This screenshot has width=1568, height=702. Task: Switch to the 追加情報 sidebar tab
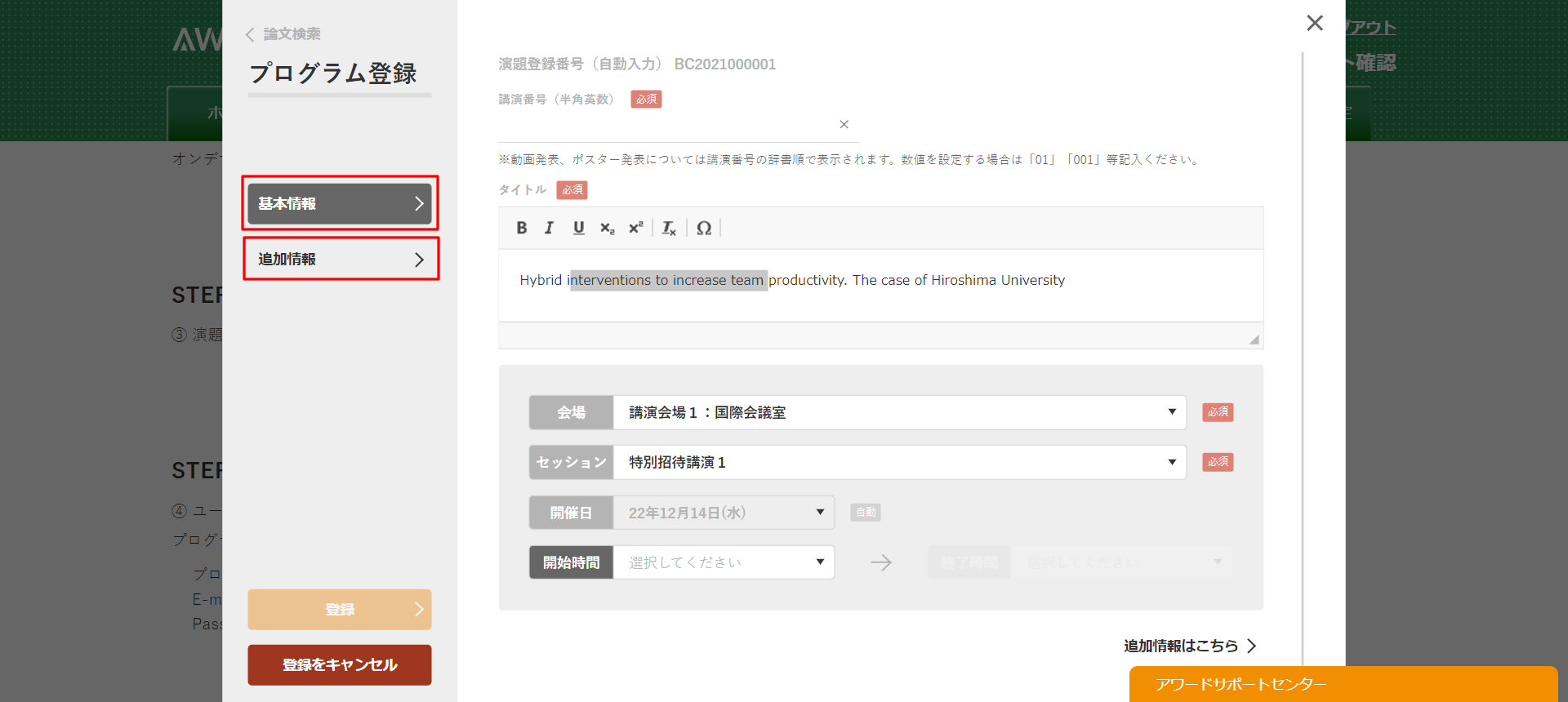pyautogui.click(x=340, y=259)
